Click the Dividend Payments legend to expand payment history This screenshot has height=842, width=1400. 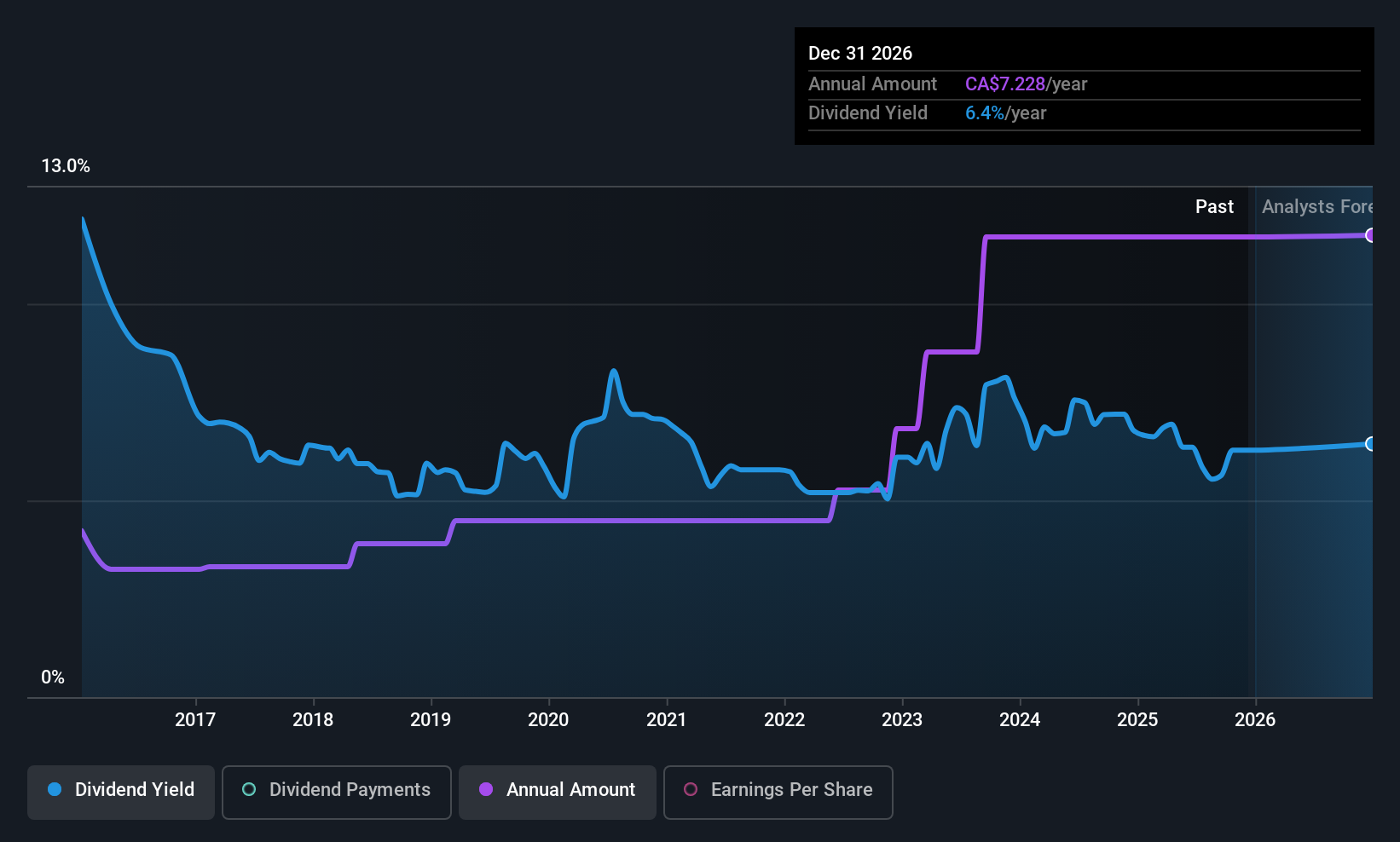pos(336,790)
